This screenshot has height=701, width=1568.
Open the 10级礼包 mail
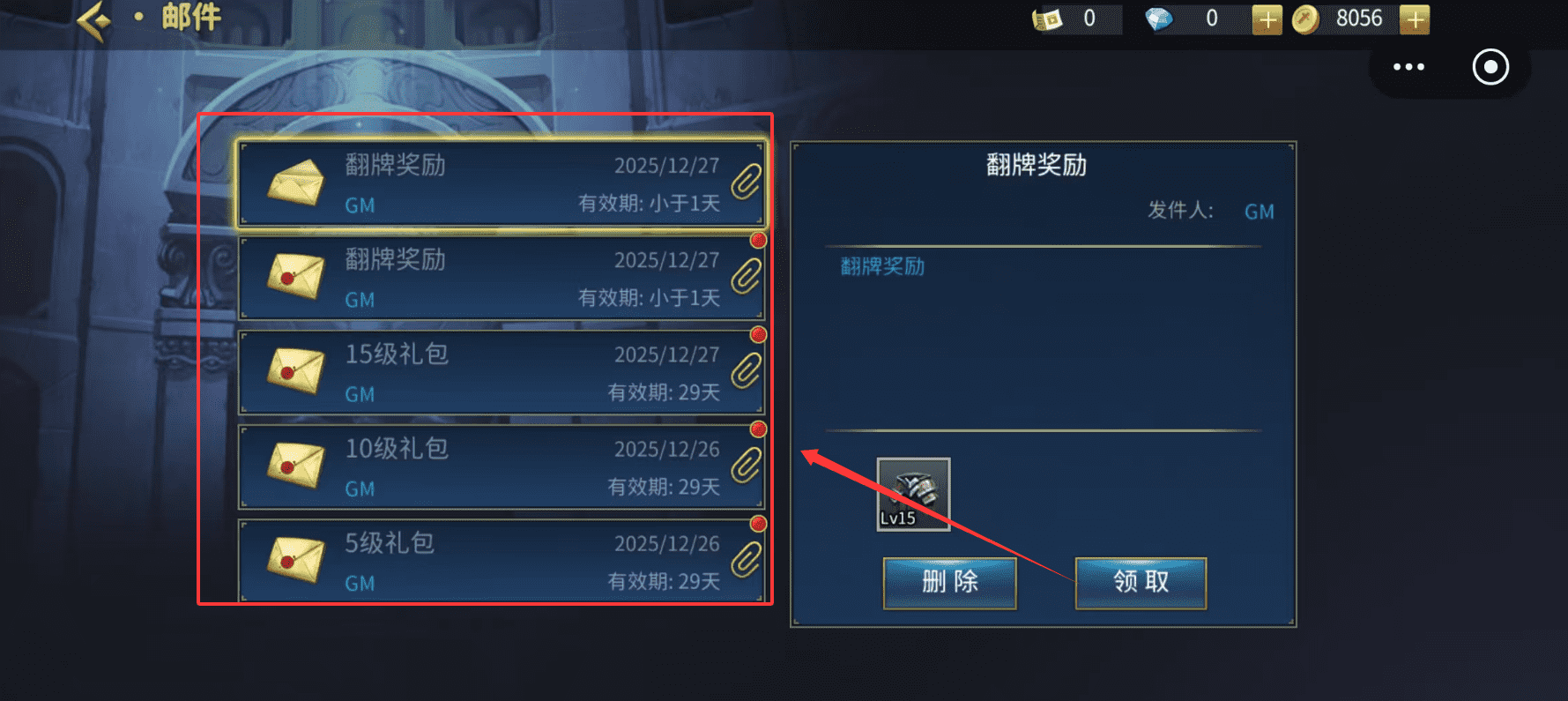tap(502, 466)
